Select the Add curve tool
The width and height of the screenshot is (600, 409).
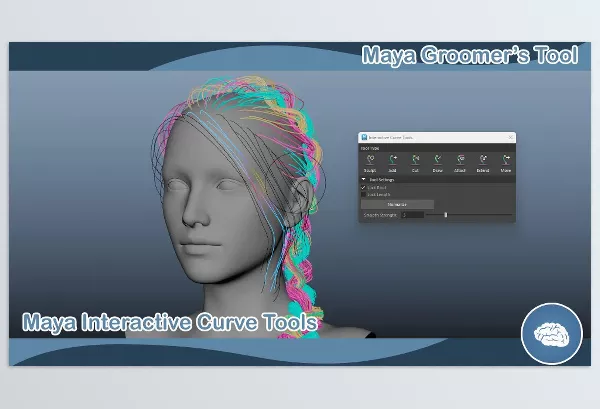click(x=392, y=163)
